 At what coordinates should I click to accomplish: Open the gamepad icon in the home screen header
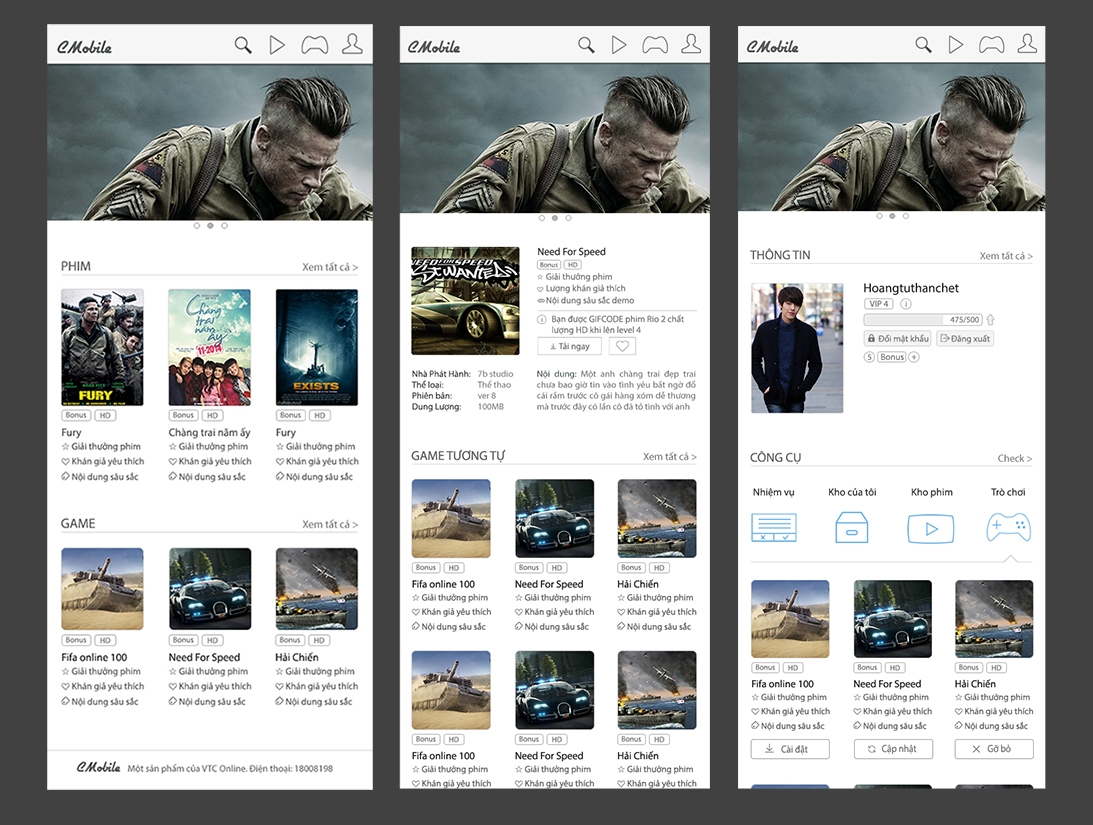[314, 45]
